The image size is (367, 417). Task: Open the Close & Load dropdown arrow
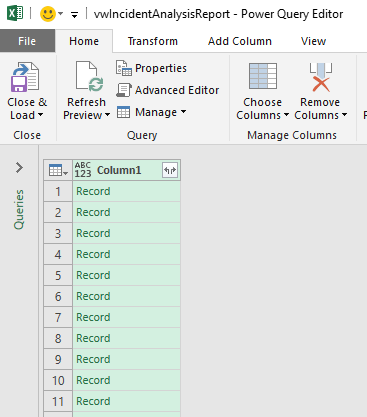(x=41, y=115)
